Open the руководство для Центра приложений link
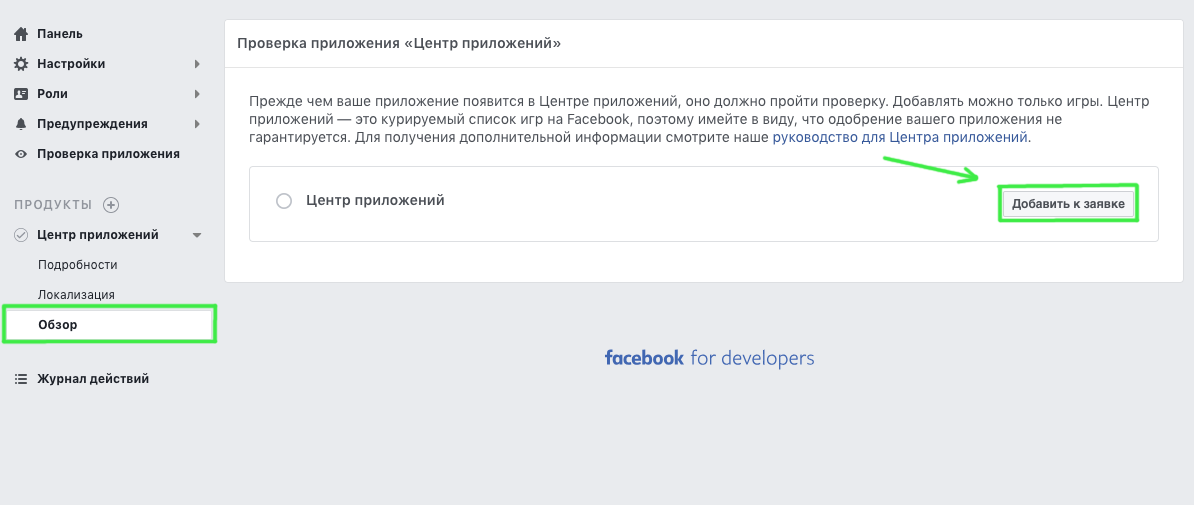1194x505 pixels. 900,138
